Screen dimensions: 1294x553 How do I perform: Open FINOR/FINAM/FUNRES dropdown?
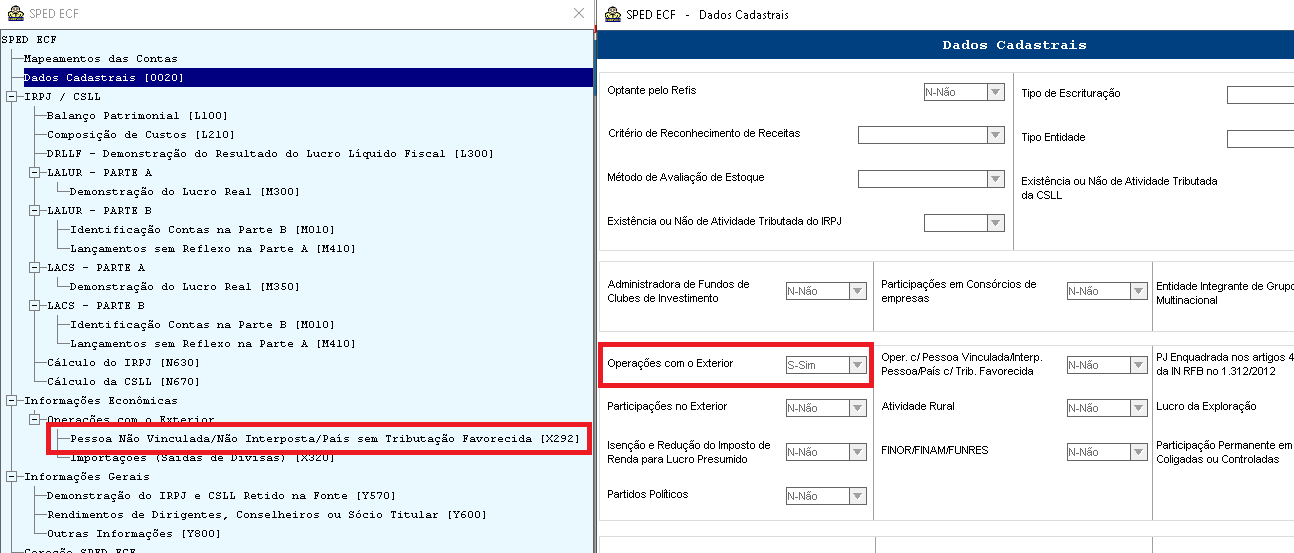pyautogui.click(x=1138, y=452)
